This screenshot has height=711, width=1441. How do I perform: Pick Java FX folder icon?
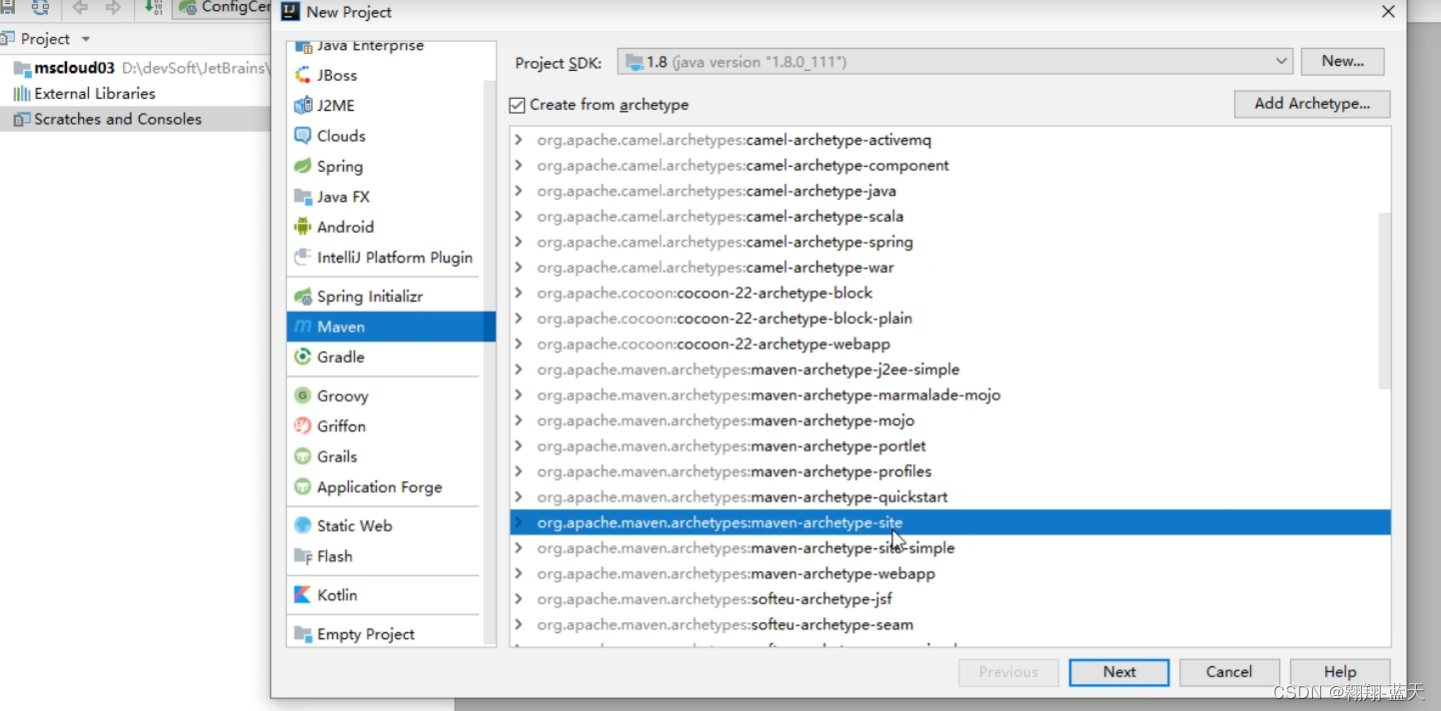point(303,197)
